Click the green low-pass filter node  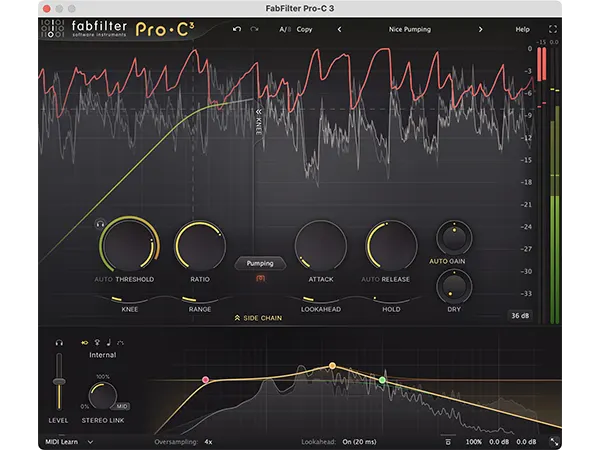(382, 380)
